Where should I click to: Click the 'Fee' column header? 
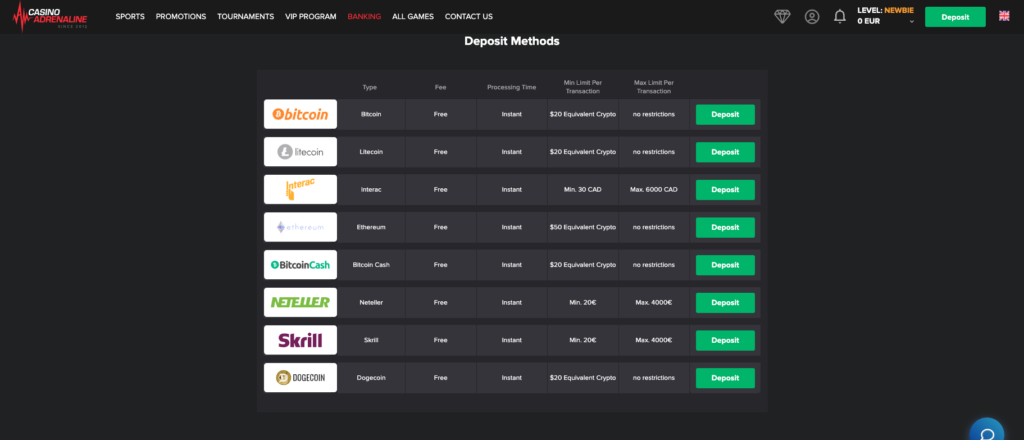(x=440, y=87)
